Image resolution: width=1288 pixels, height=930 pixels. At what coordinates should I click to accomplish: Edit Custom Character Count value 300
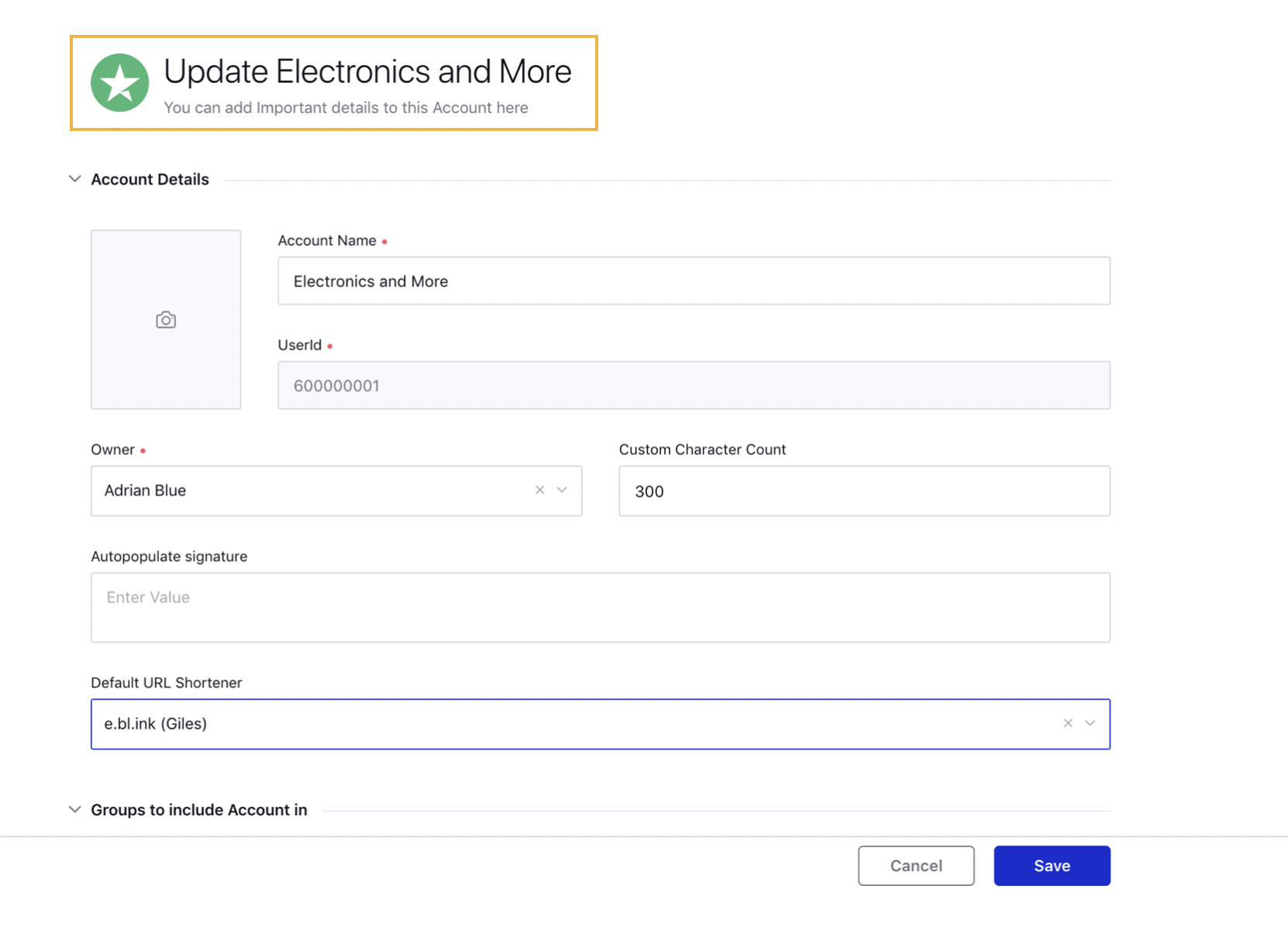(x=864, y=491)
